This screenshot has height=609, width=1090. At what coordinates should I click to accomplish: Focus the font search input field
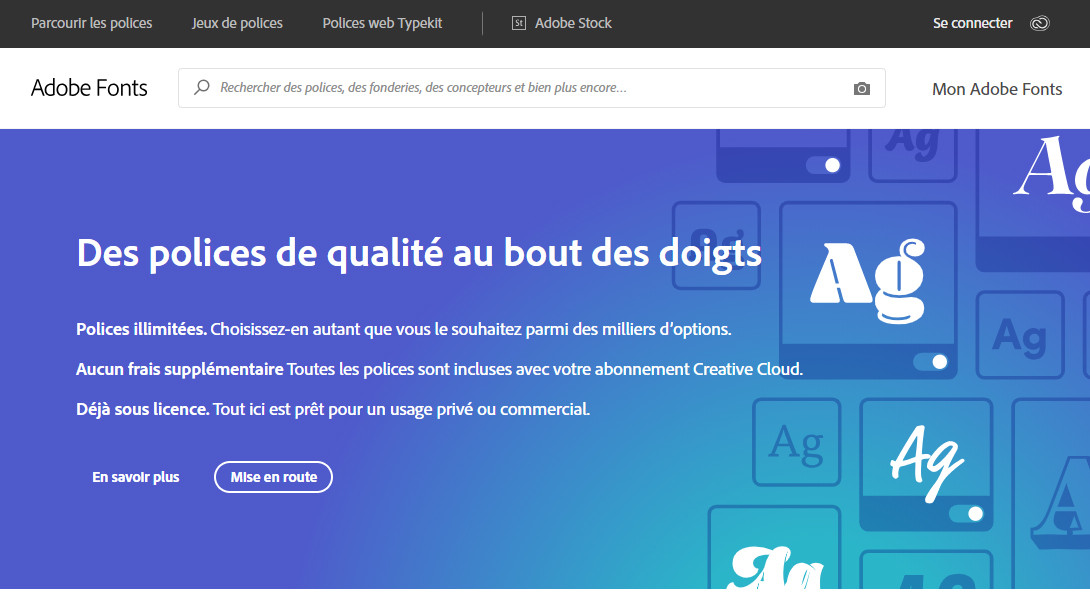[x=531, y=88]
